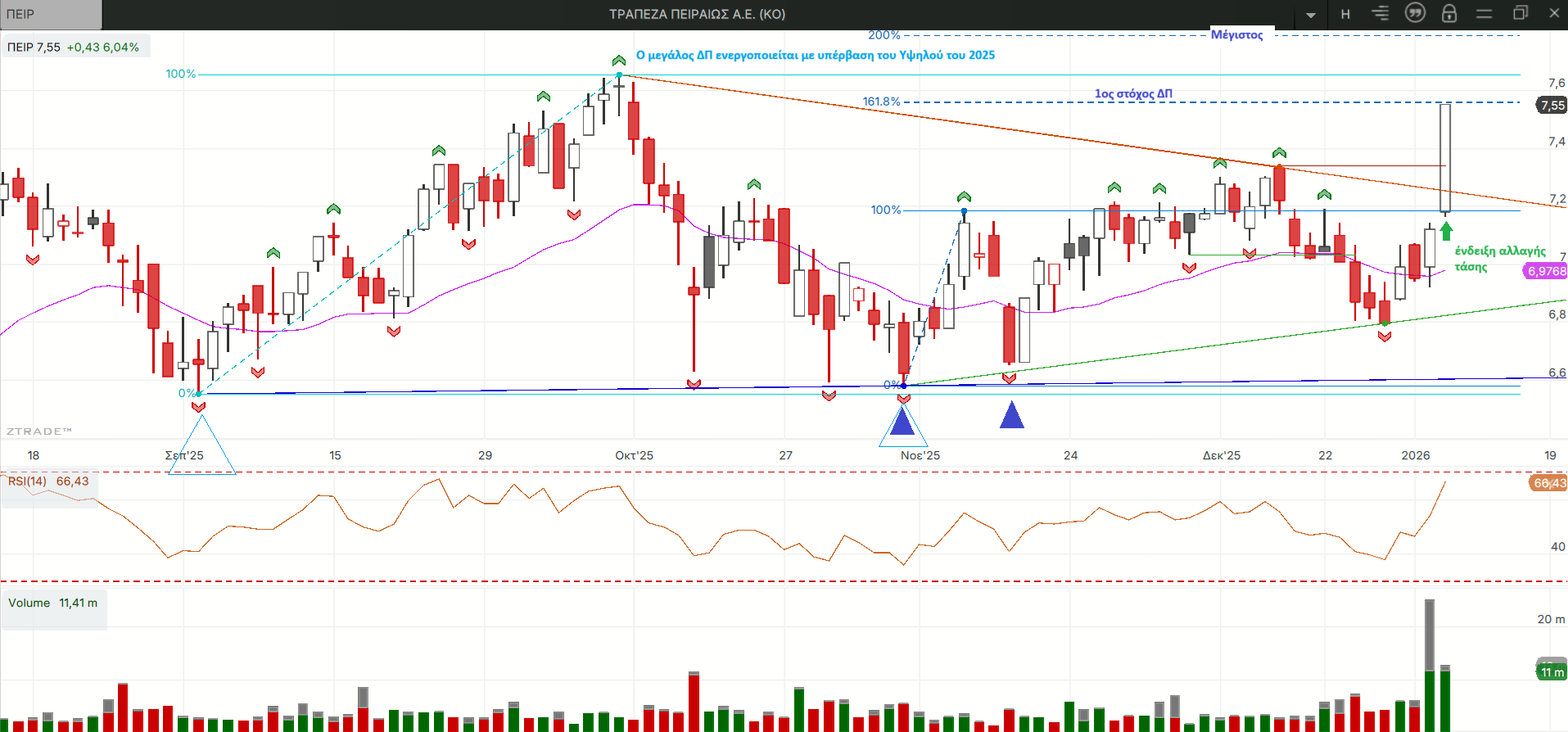Screen dimensions: 1568x732
Task: Click the ΠΕΙΡ symbol input field
Action: tap(51, 15)
